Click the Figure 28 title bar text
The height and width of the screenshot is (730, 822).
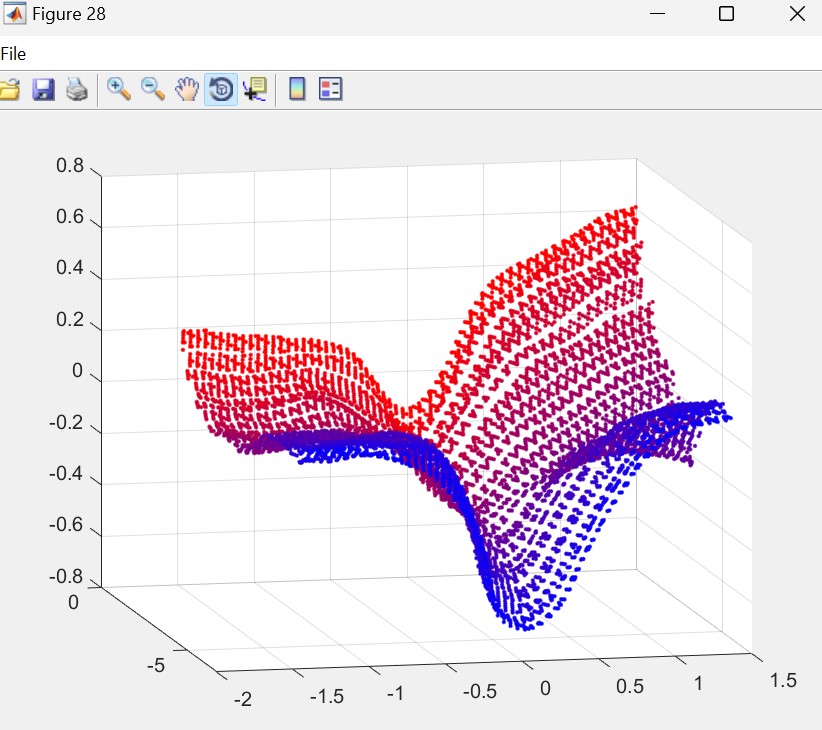point(69,14)
